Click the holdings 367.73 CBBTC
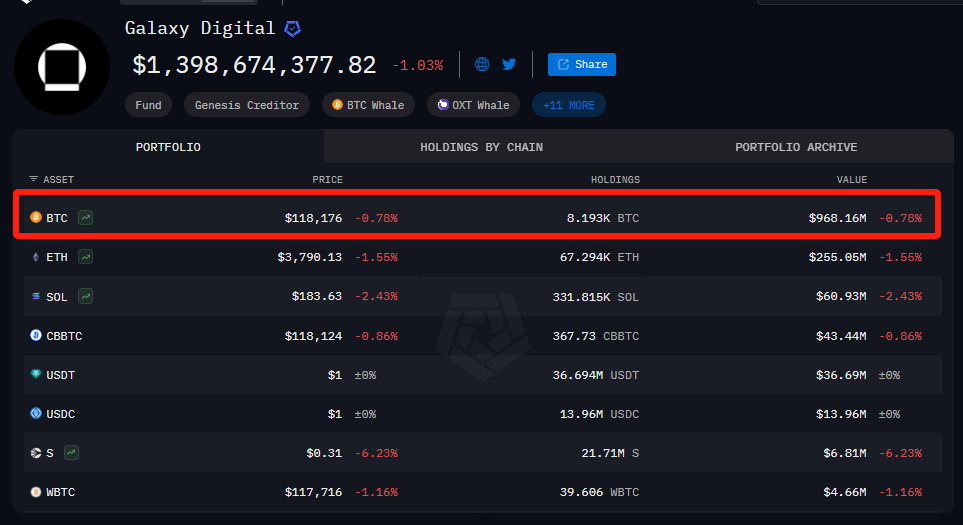 point(596,336)
